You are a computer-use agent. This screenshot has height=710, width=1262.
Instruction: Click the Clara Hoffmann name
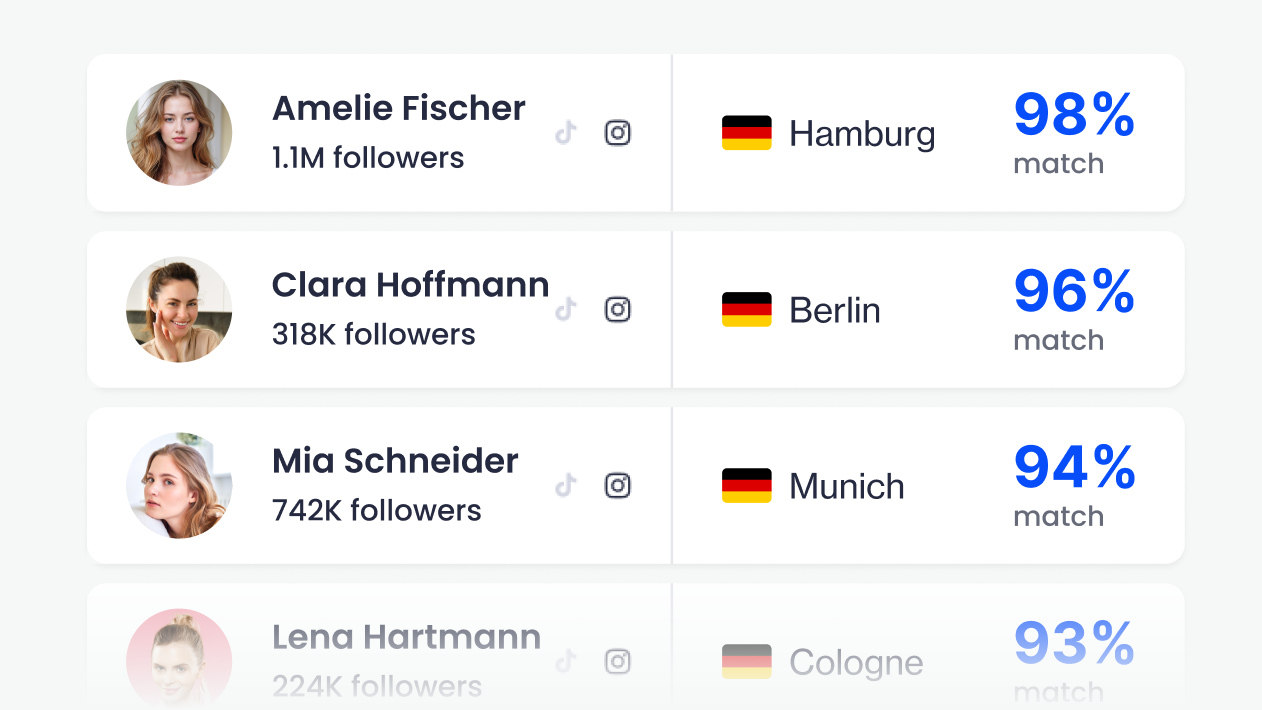(x=410, y=285)
